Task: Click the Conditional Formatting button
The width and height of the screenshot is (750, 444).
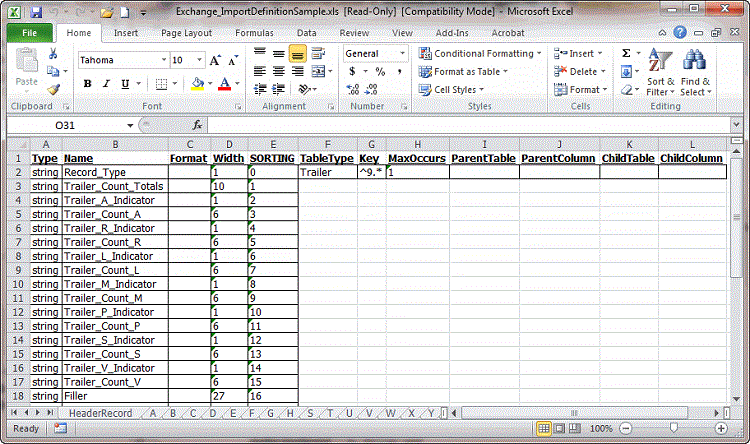Action: coord(480,53)
